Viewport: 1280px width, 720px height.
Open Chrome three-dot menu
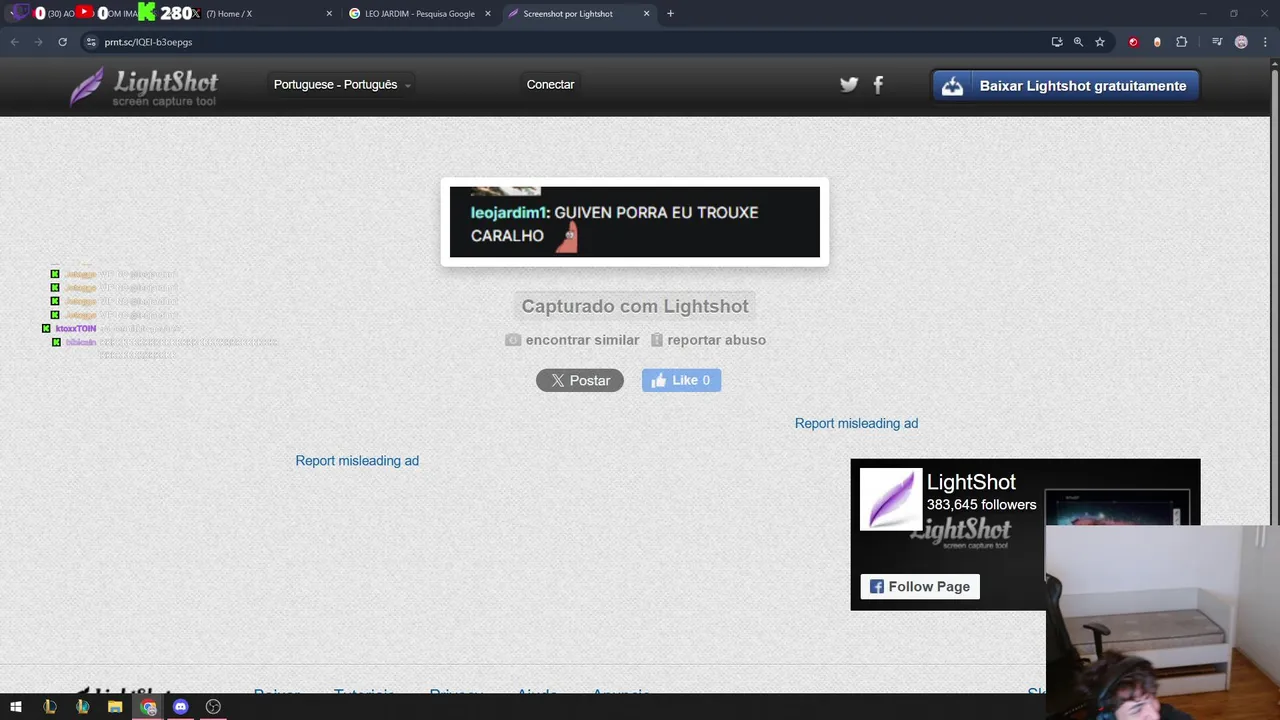[x=1264, y=42]
